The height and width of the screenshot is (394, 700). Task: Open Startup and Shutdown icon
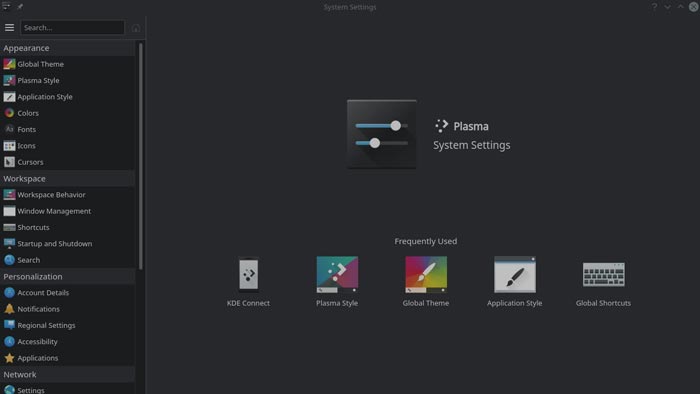click(9, 244)
